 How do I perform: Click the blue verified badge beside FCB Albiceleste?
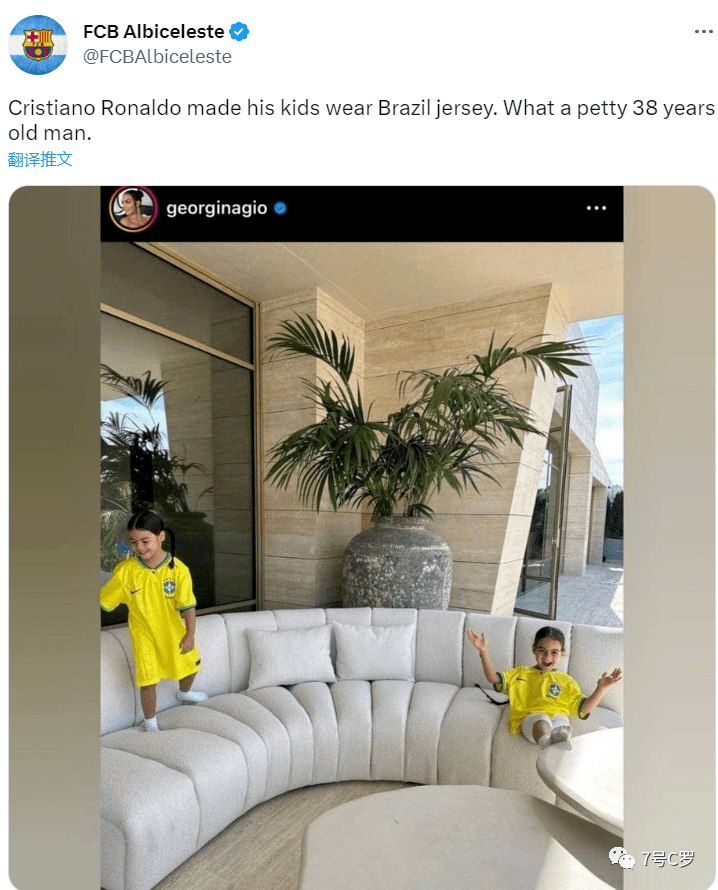(x=239, y=32)
